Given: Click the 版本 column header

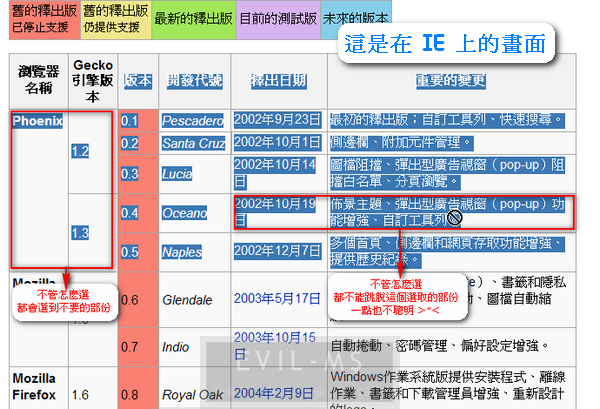Looking at the screenshot, I should coord(138,81).
